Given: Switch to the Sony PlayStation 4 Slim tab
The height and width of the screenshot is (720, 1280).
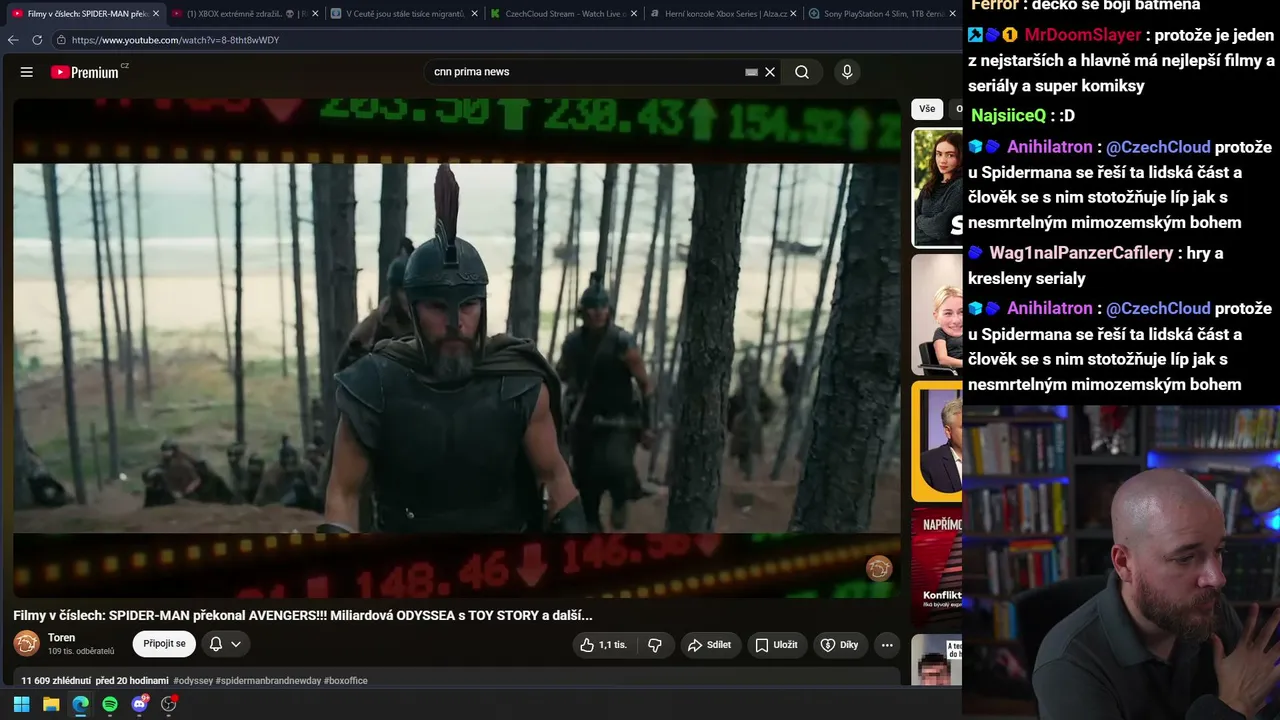Looking at the screenshot, I should (880, 14).
